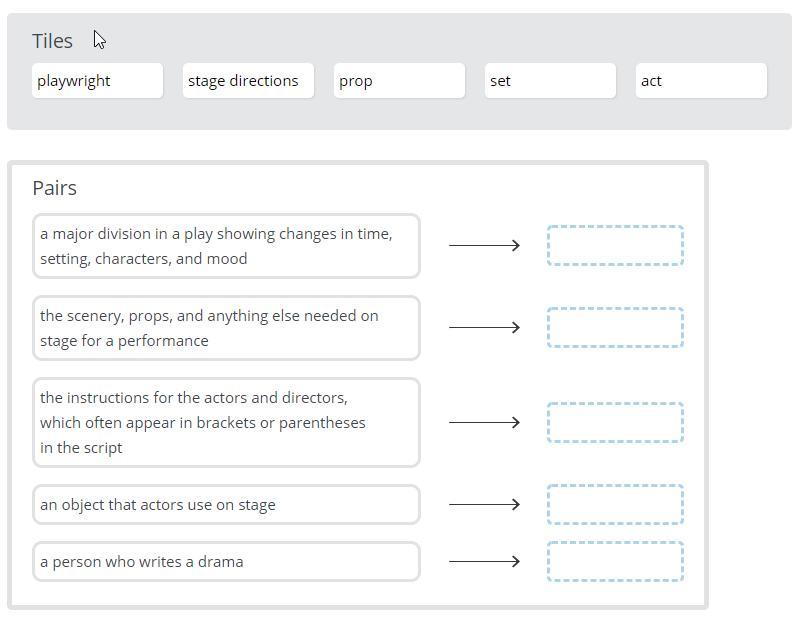Select the "act" tile
Screen dimensions: 795x627
tap(701, 81)
